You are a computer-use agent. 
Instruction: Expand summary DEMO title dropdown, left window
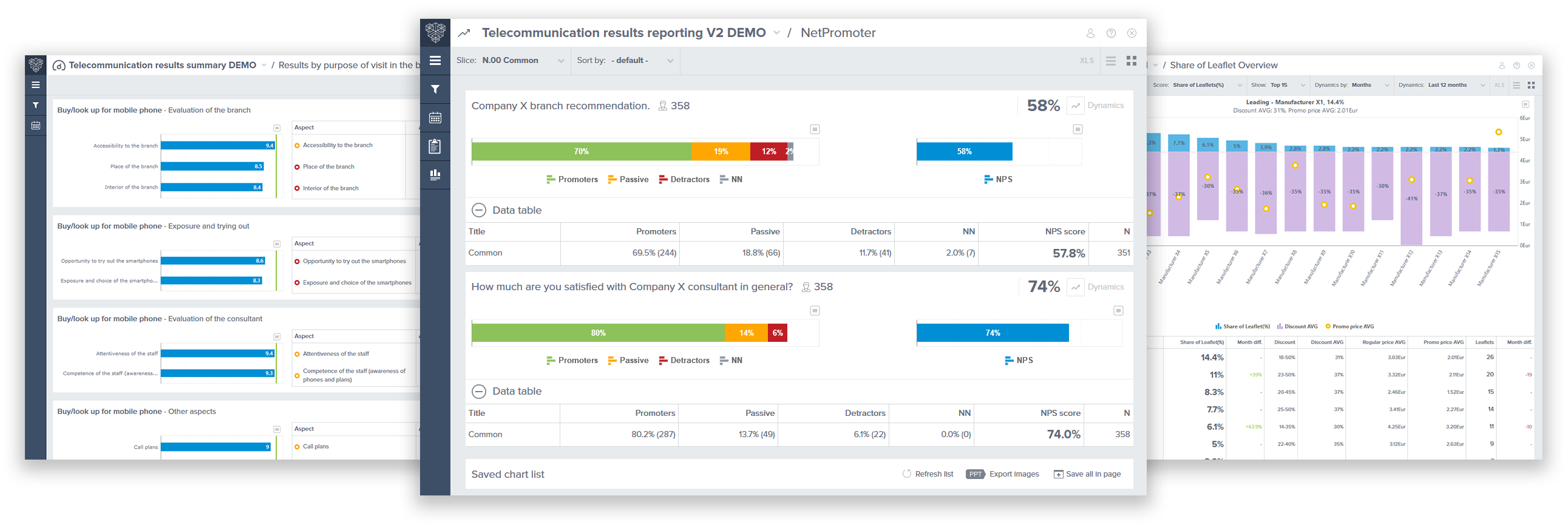pyautogui.click(x=263, y=65)
